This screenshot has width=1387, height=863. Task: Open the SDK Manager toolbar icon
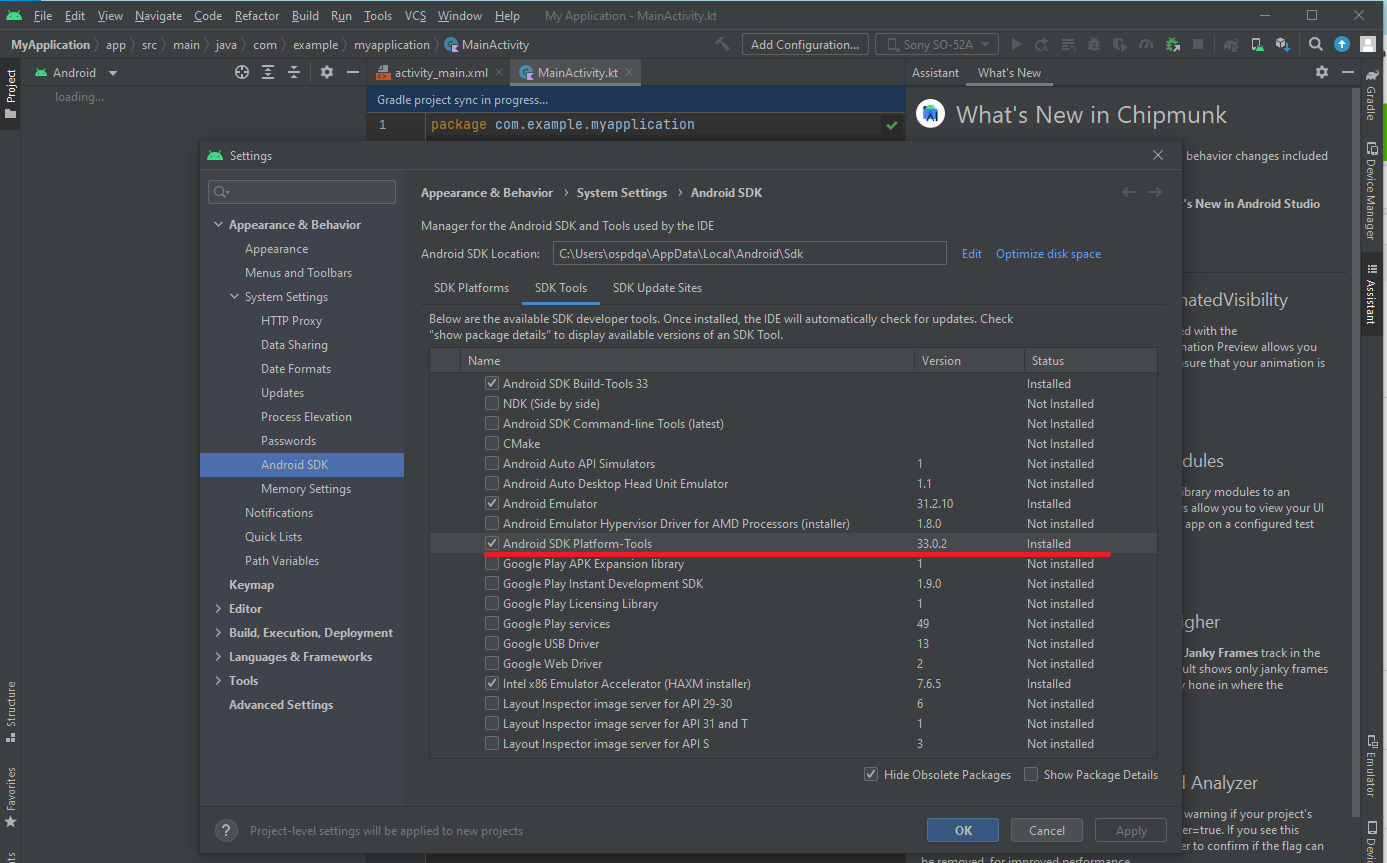point(1284,44)
